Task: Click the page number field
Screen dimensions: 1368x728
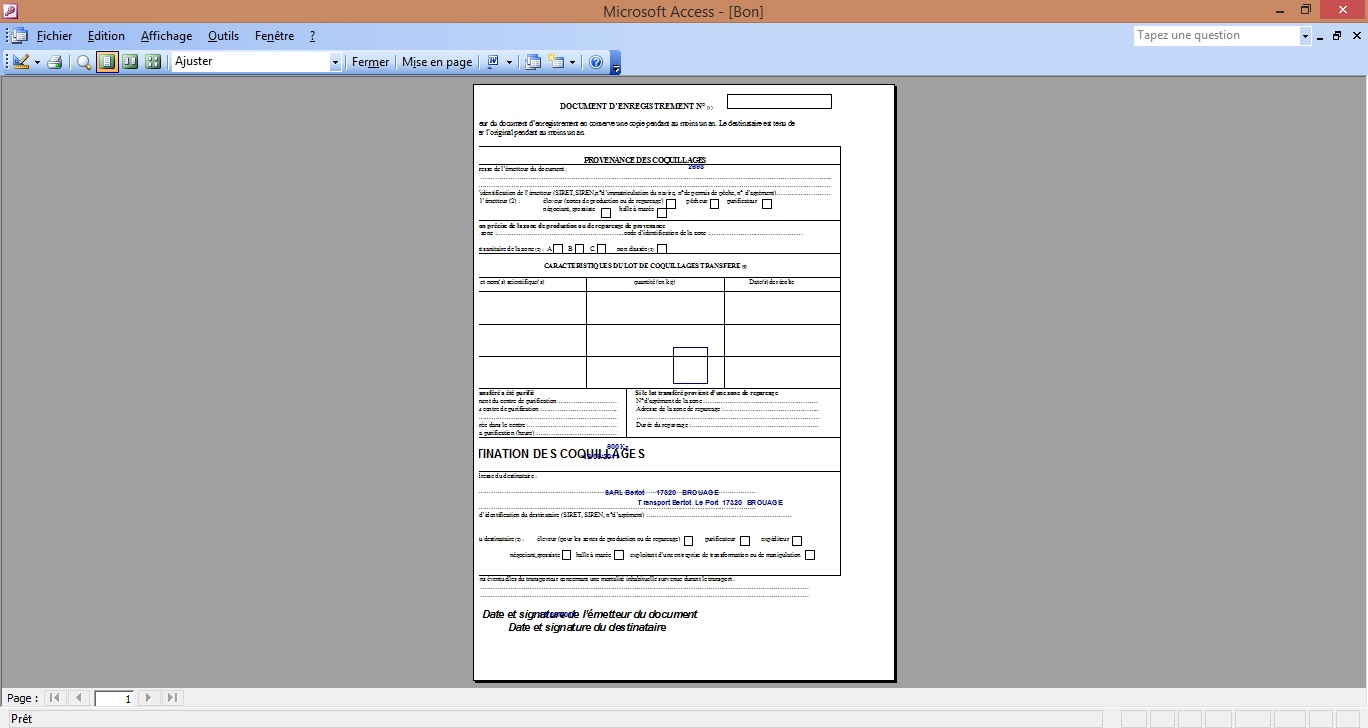Action: pos(114,698)
